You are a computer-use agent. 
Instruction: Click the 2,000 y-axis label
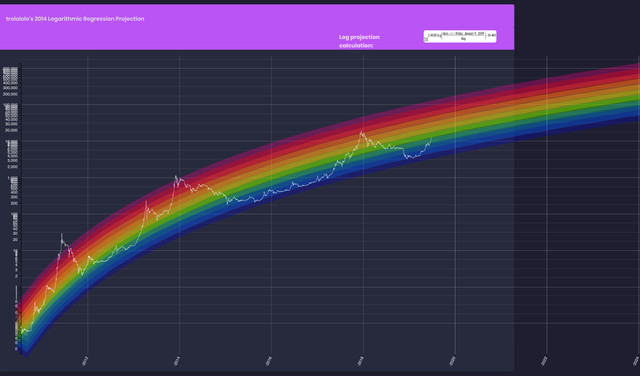pyautogui.click(x=13, y=167)
